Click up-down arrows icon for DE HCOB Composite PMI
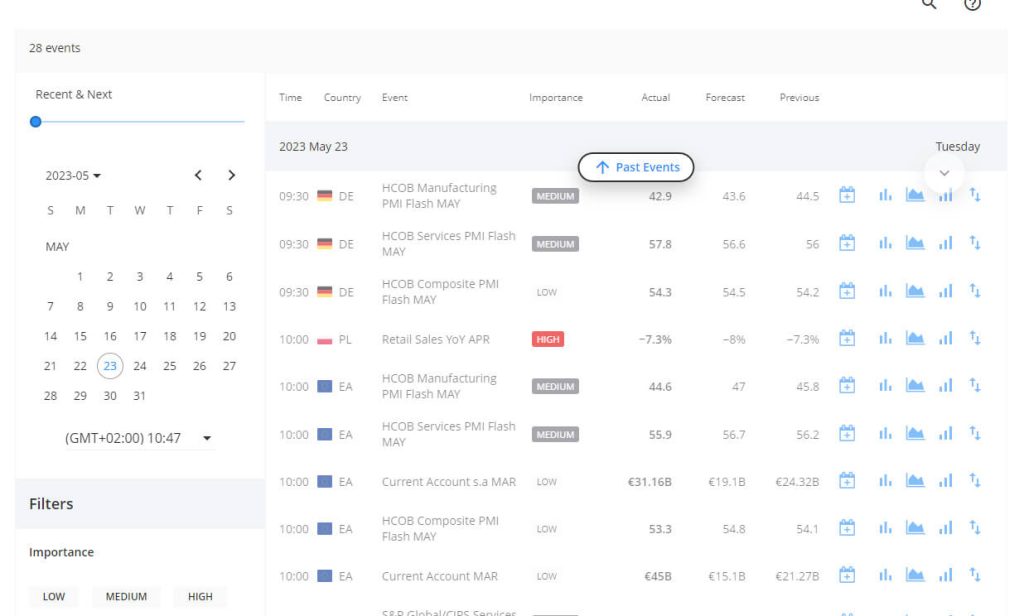 [x=975, y=291]
